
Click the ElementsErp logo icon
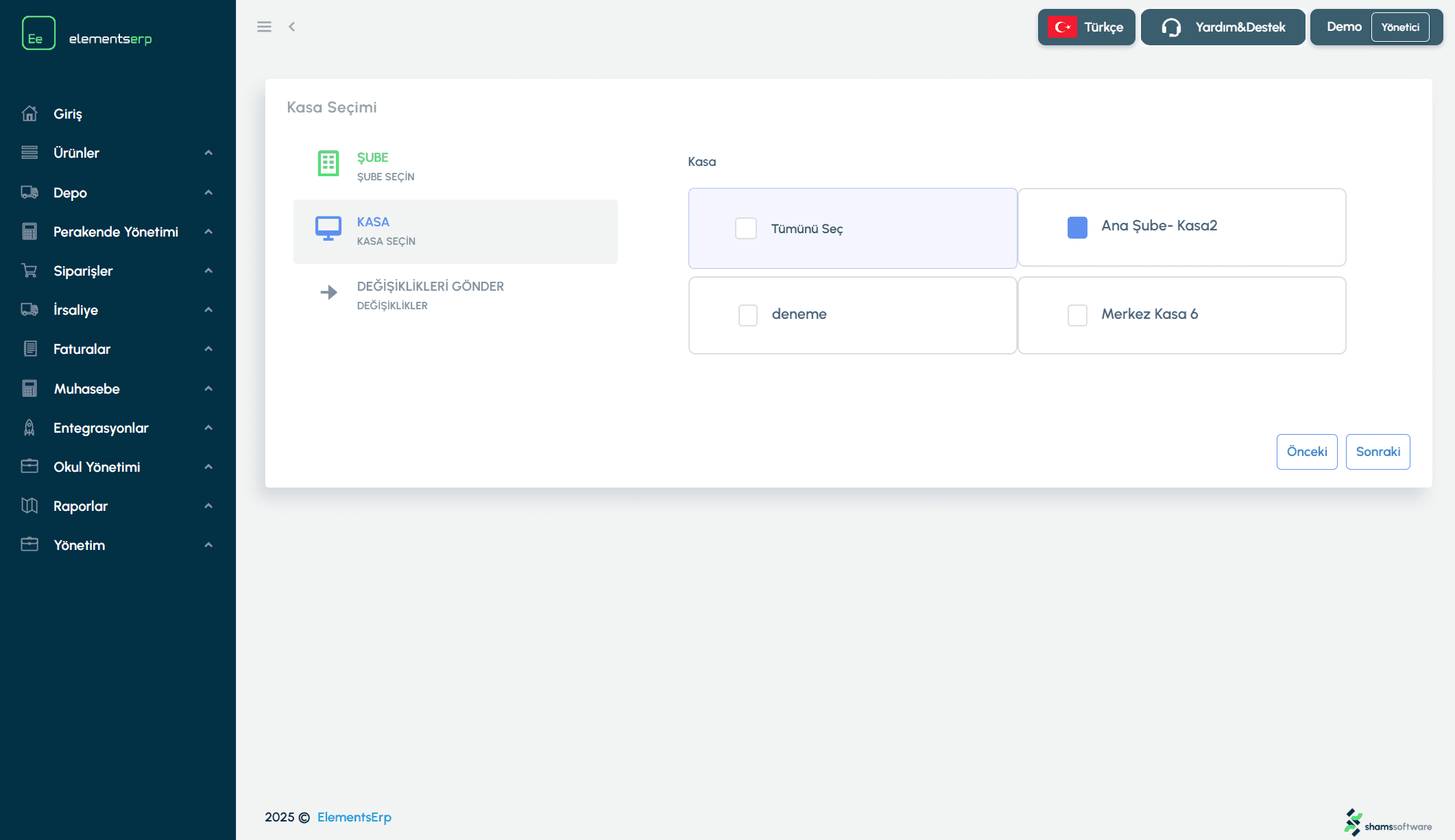[38, 33]
